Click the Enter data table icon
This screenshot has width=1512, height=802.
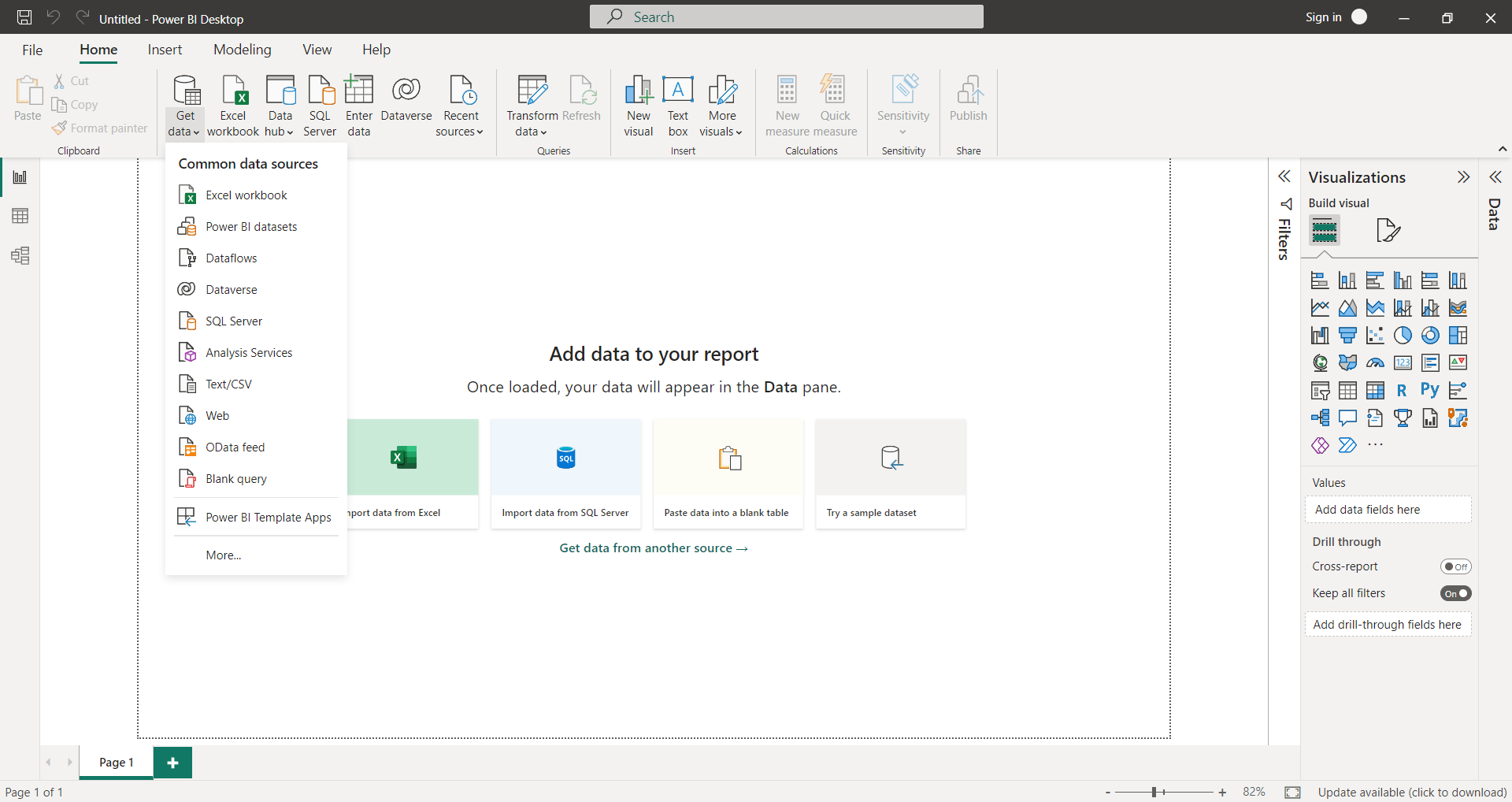point(359,91)
